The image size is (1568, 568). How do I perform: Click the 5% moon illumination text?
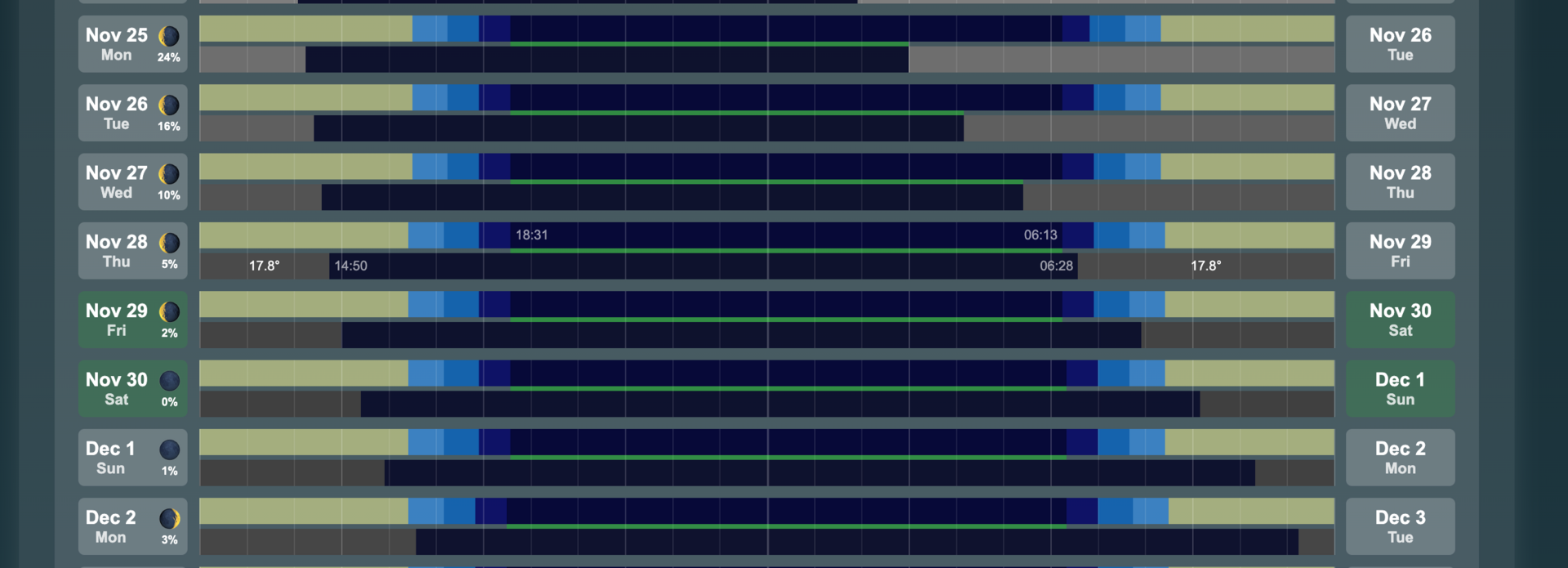(x=169, y=265)
